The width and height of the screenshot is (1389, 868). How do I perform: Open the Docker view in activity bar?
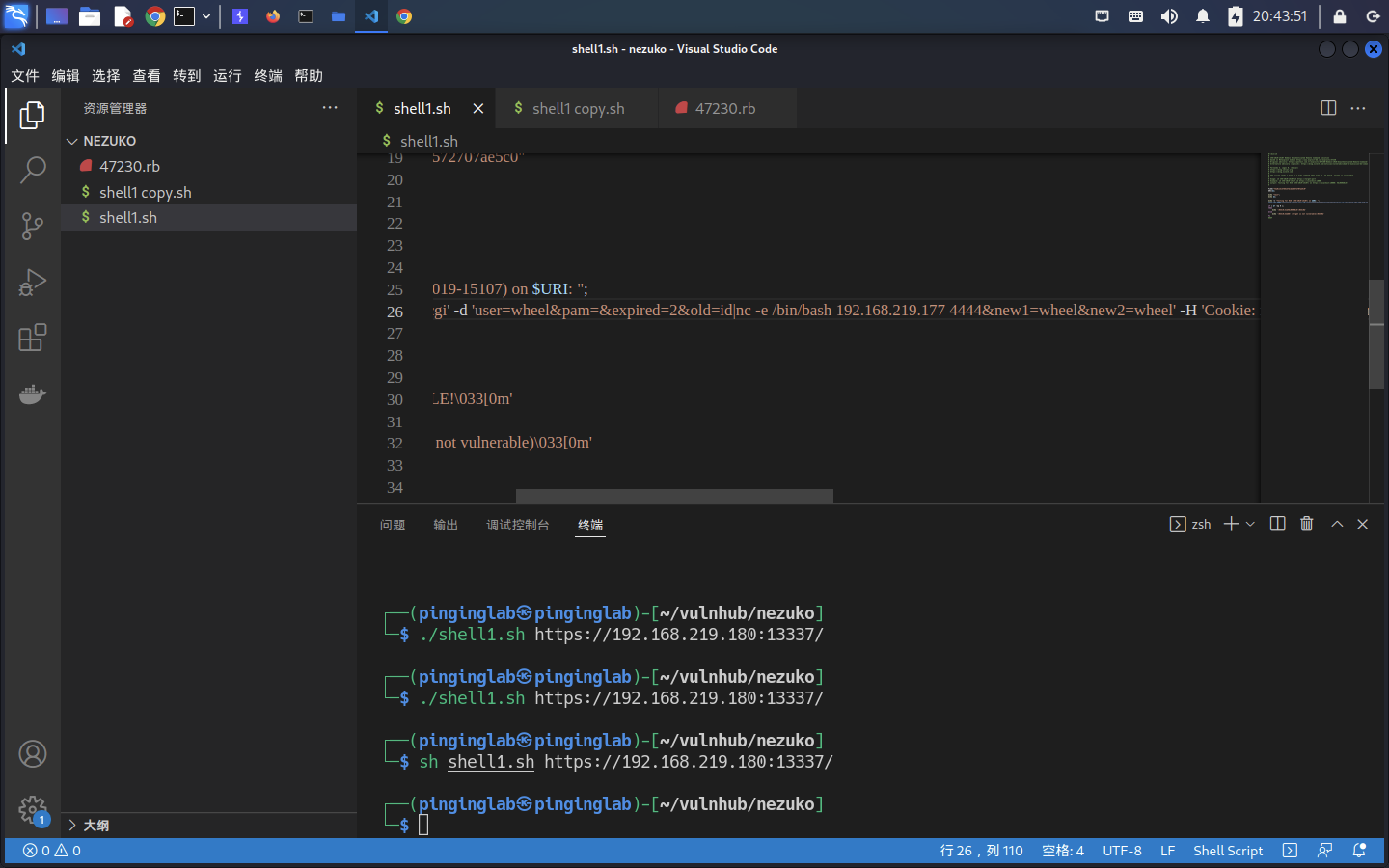click(32, 394)
